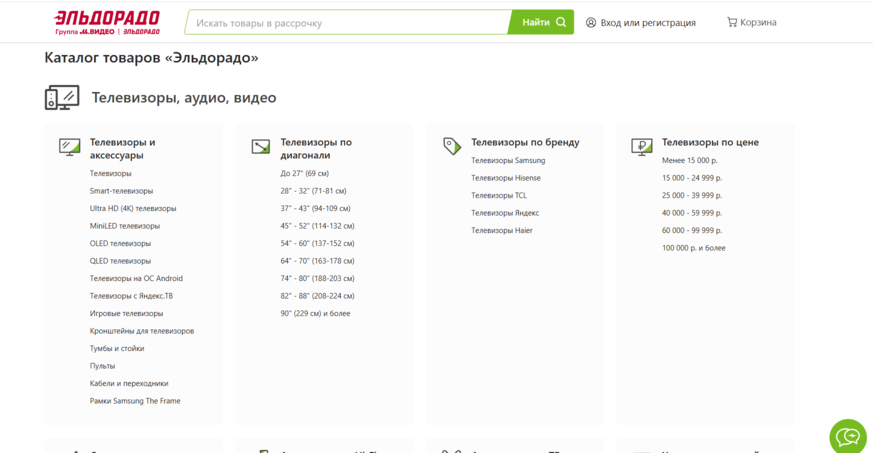This screenshot has height=453, width=873.
Task: Open Телевизоры и аксессуары section heading
Action: [122, 149]
